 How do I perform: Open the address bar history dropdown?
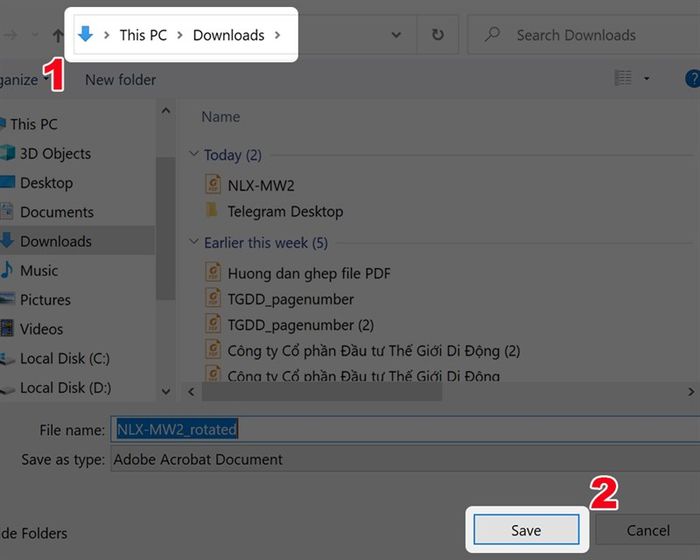(398, 35)
